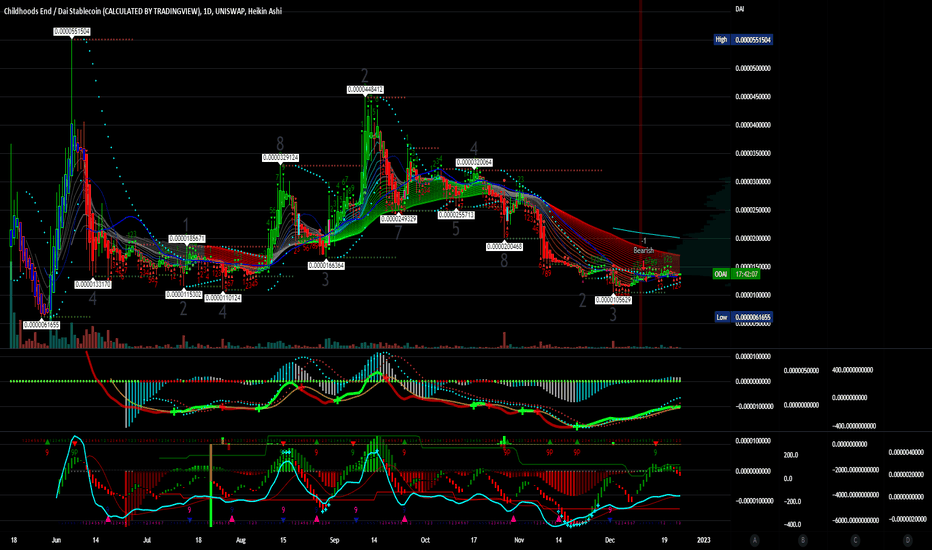Click the blue 'Low' price label
The width and height of the screenshot is (932, 550).
(x=722, y=317)
